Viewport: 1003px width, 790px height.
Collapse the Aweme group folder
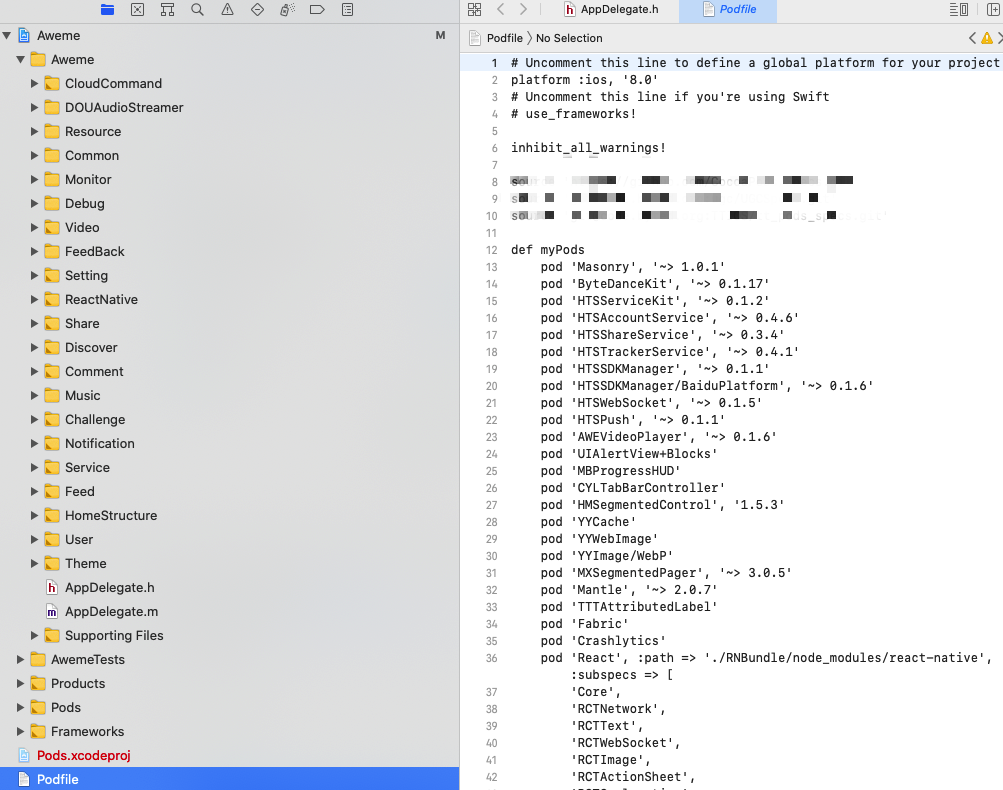coord(20,59)
